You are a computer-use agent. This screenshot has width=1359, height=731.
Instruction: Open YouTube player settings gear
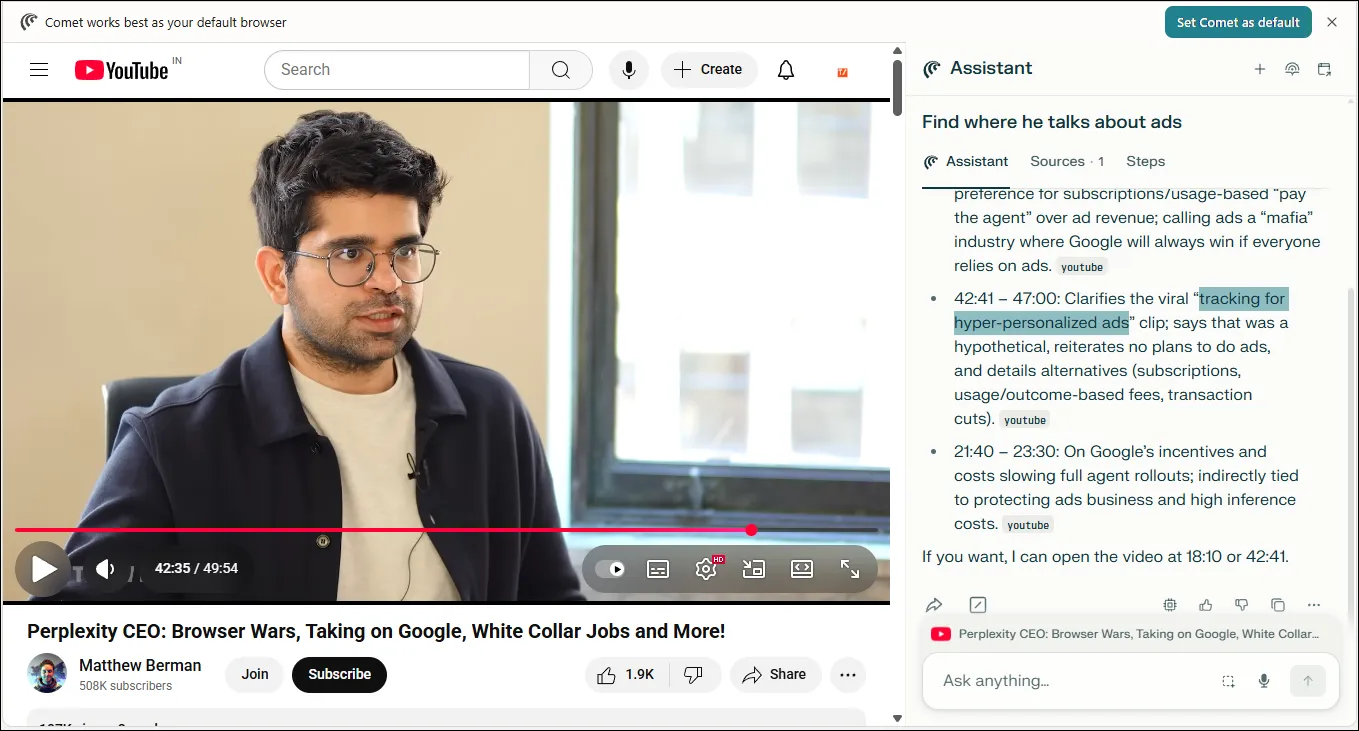point(706,568)
